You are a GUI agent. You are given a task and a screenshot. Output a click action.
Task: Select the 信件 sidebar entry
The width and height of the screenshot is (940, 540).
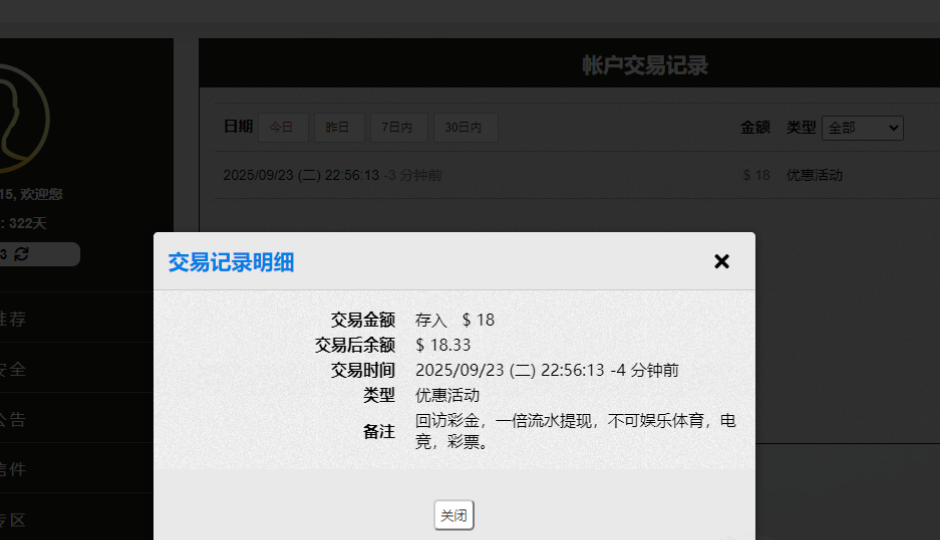coord(12,469)
